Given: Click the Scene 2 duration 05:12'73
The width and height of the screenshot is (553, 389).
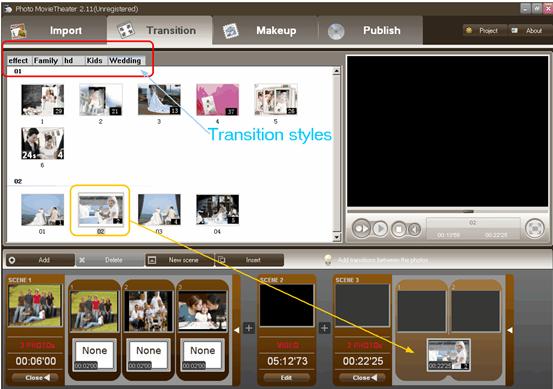Looking at the screenshot, I should point(287,361).
